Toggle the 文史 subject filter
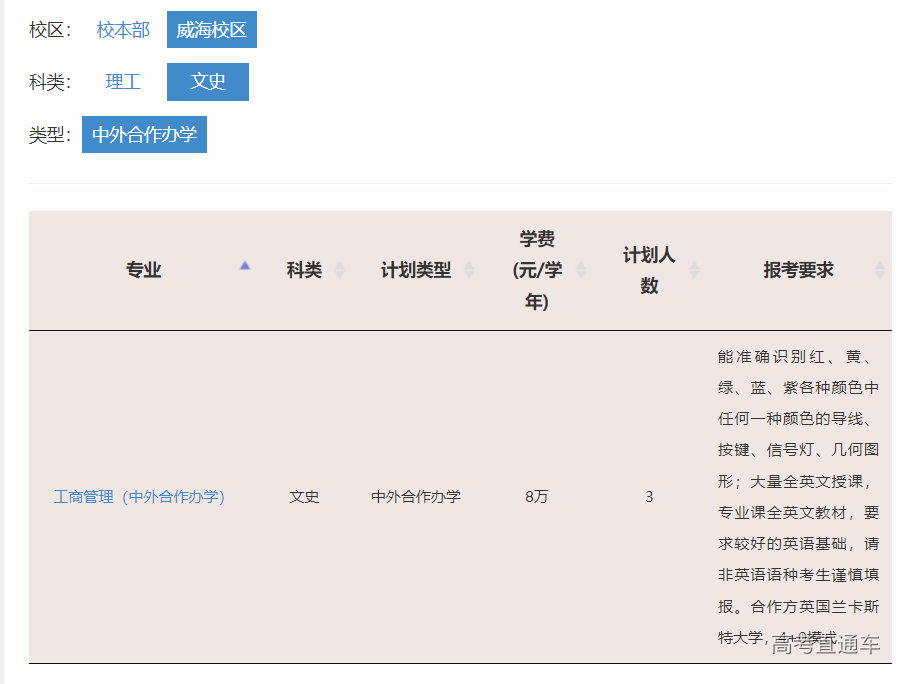This screenshot has width=909, height=684. [207, 81]
